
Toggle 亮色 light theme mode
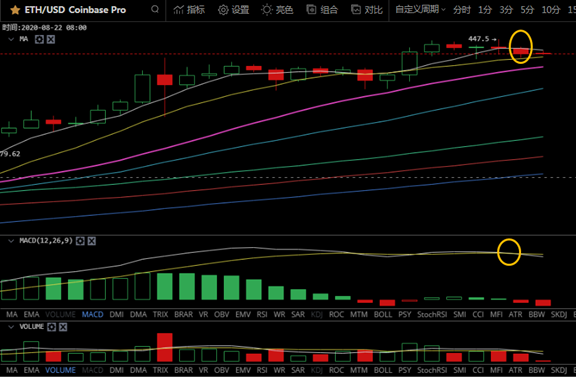pos(277,10)
